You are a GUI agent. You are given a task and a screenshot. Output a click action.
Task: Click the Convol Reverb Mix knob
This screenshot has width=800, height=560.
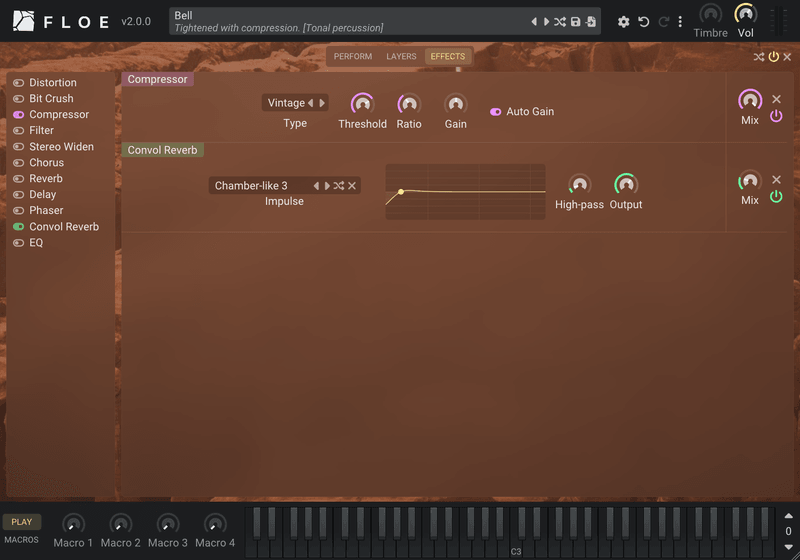[x=749, y=181]
